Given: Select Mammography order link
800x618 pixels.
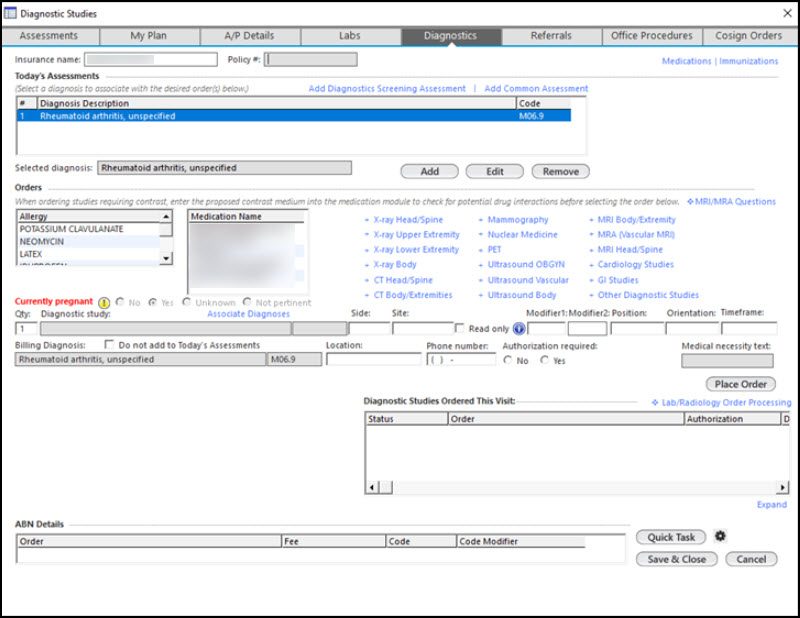Looking at the screenshot, I should point(518,219).
